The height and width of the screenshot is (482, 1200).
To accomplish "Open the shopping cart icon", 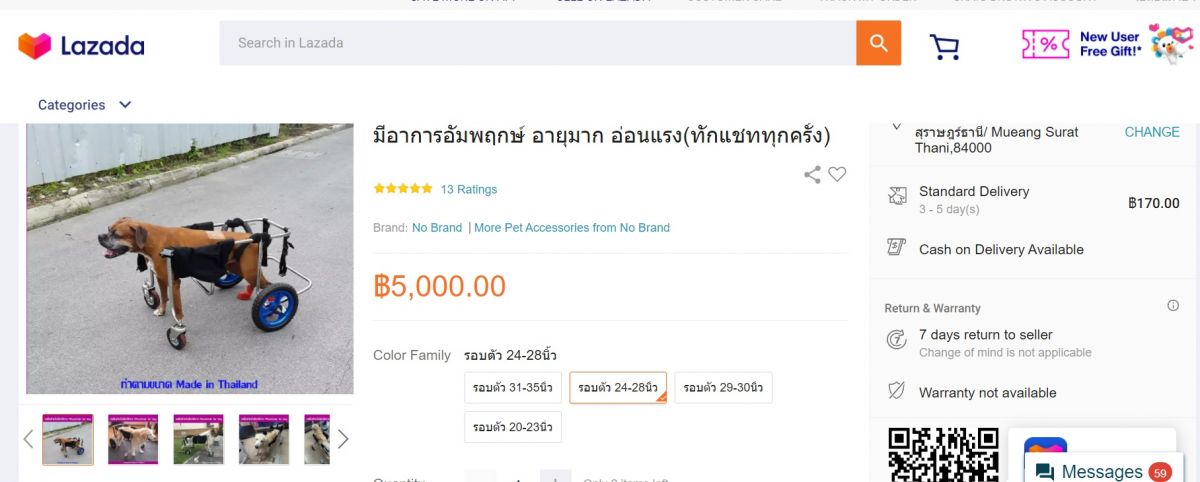I will (944, 46).
